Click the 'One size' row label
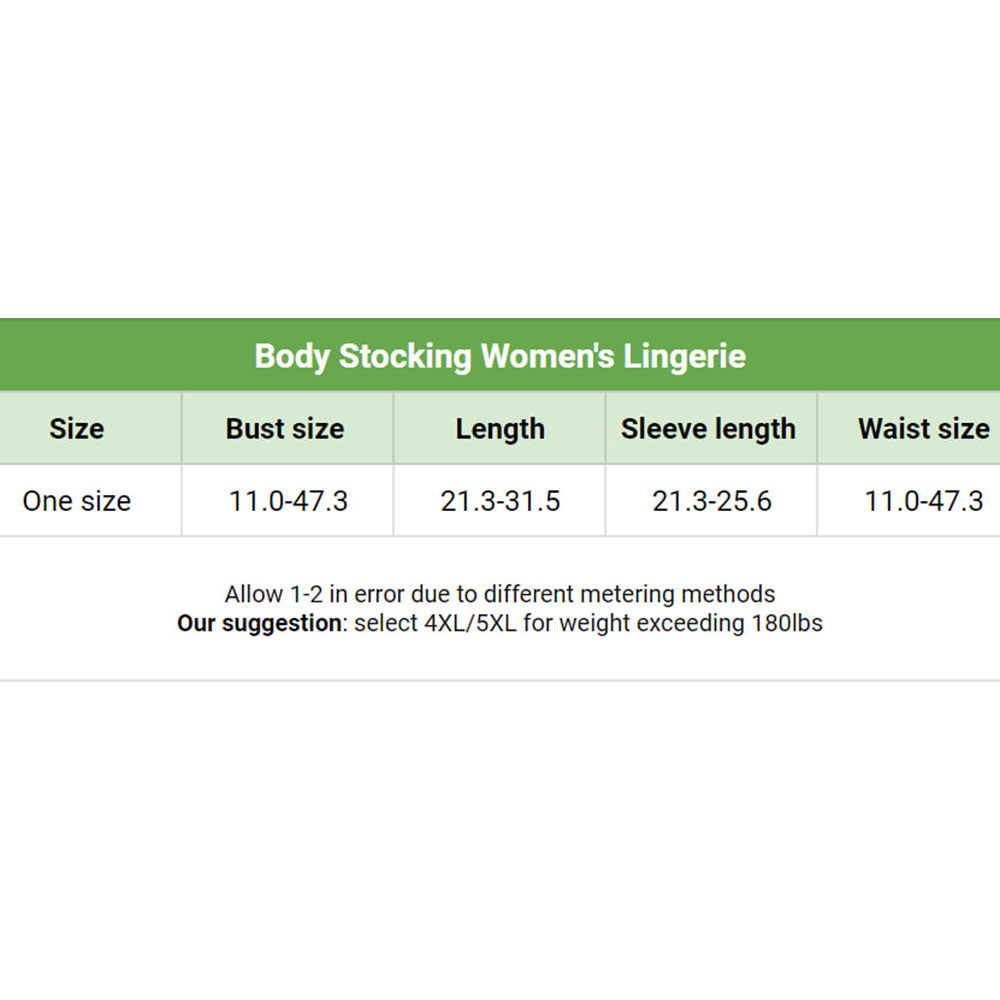 [x=77, y=501]
